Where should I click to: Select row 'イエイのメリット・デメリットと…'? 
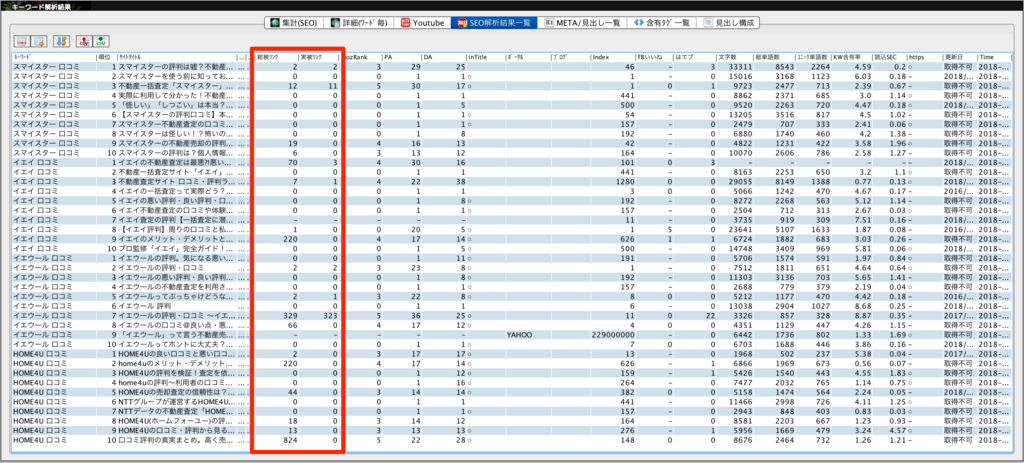[x=511, y=238]
